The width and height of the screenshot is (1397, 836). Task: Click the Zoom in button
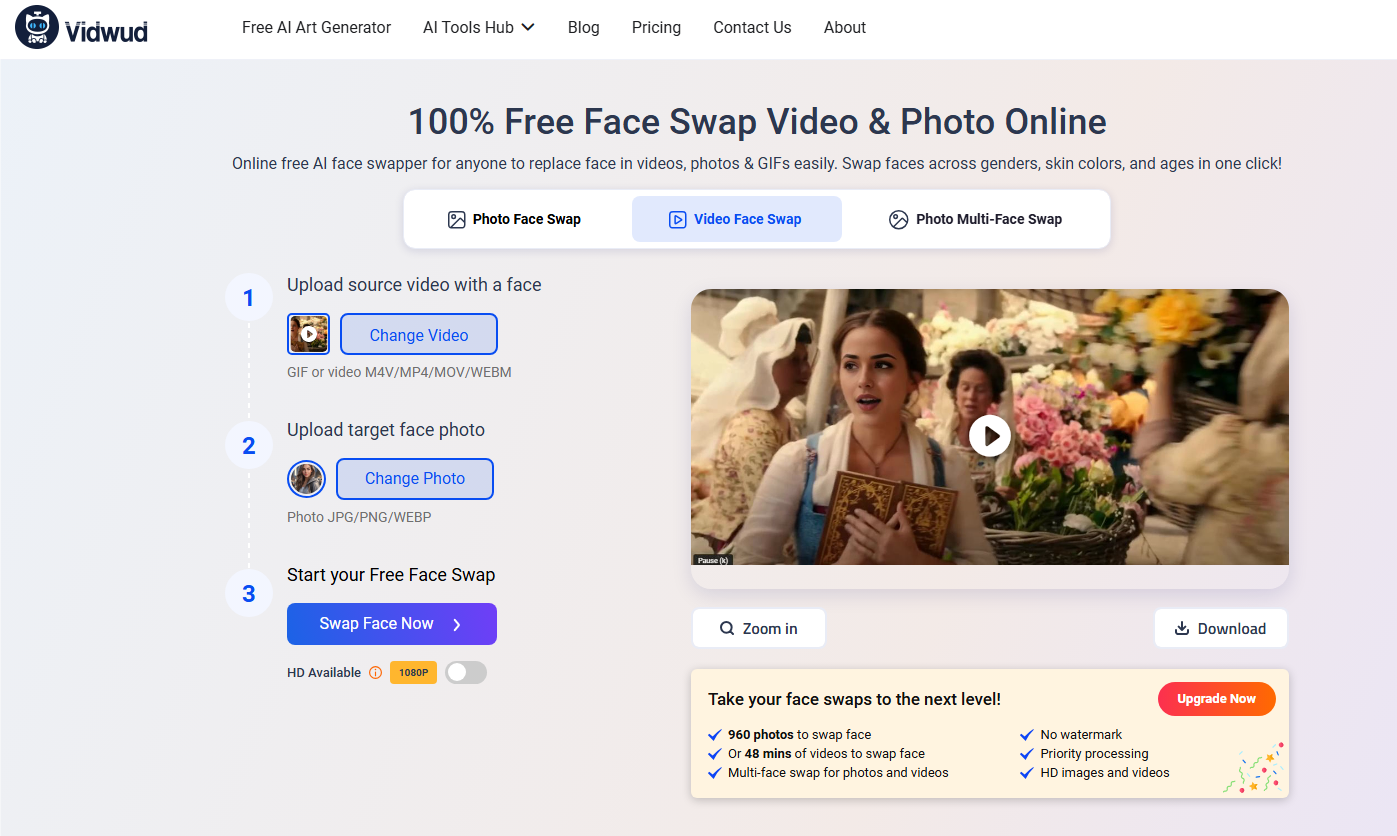pyautogui.click(x=759, y=628)
